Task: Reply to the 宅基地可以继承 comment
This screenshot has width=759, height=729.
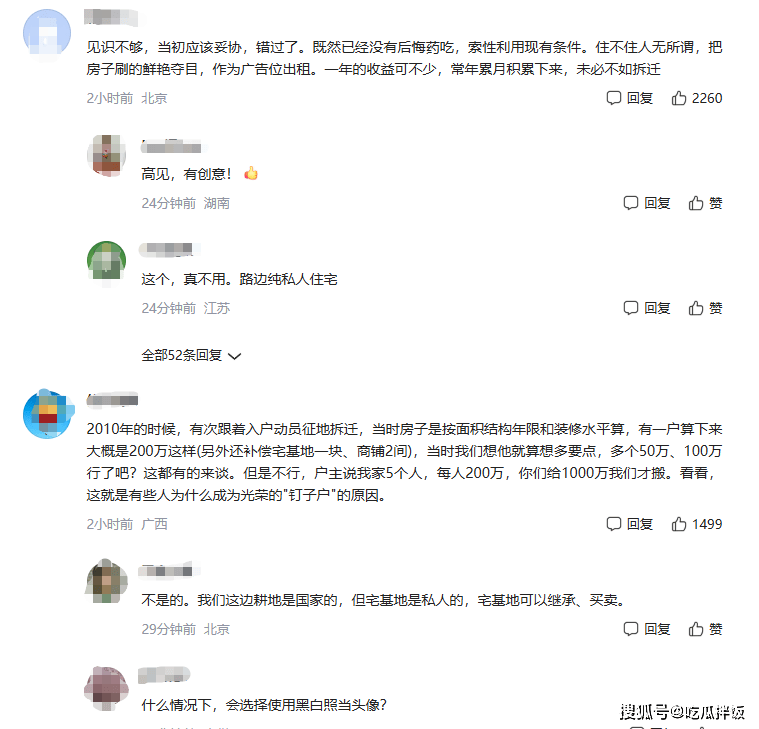Action: 647,629
